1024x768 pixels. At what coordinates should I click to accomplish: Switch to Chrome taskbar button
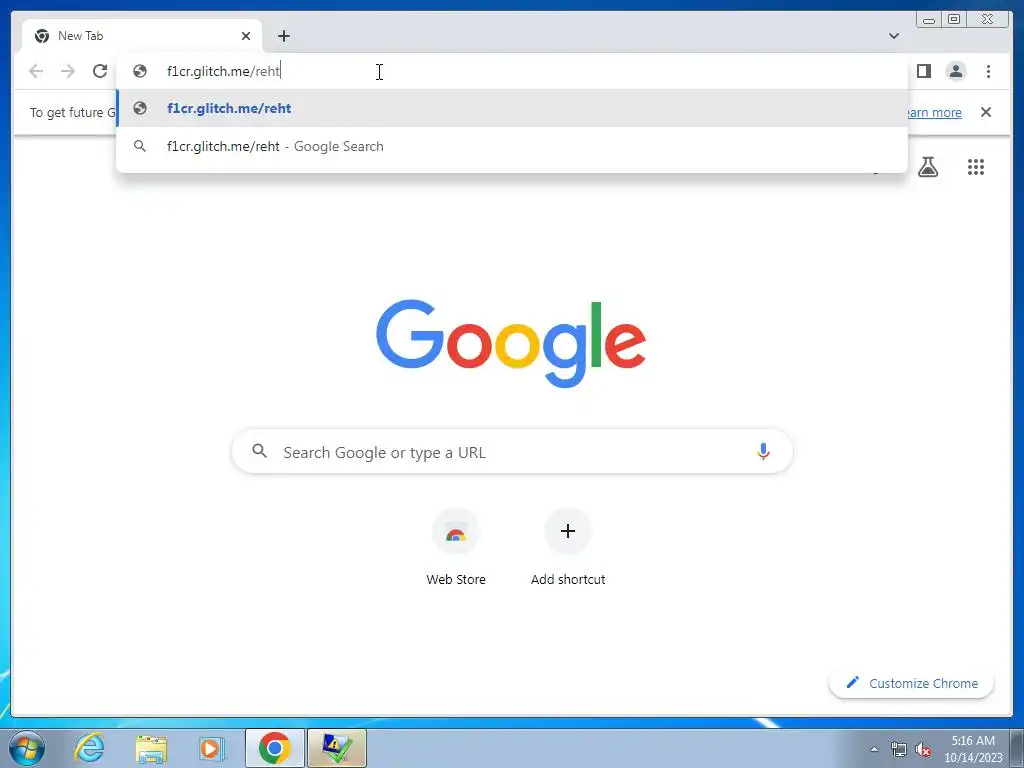coord(274,748)
